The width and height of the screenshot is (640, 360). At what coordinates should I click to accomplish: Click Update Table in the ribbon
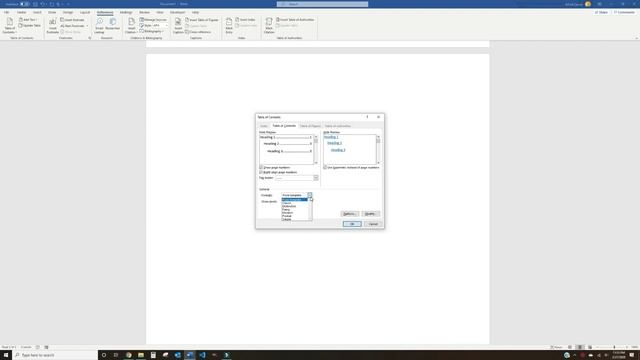(x=29, y=25)
